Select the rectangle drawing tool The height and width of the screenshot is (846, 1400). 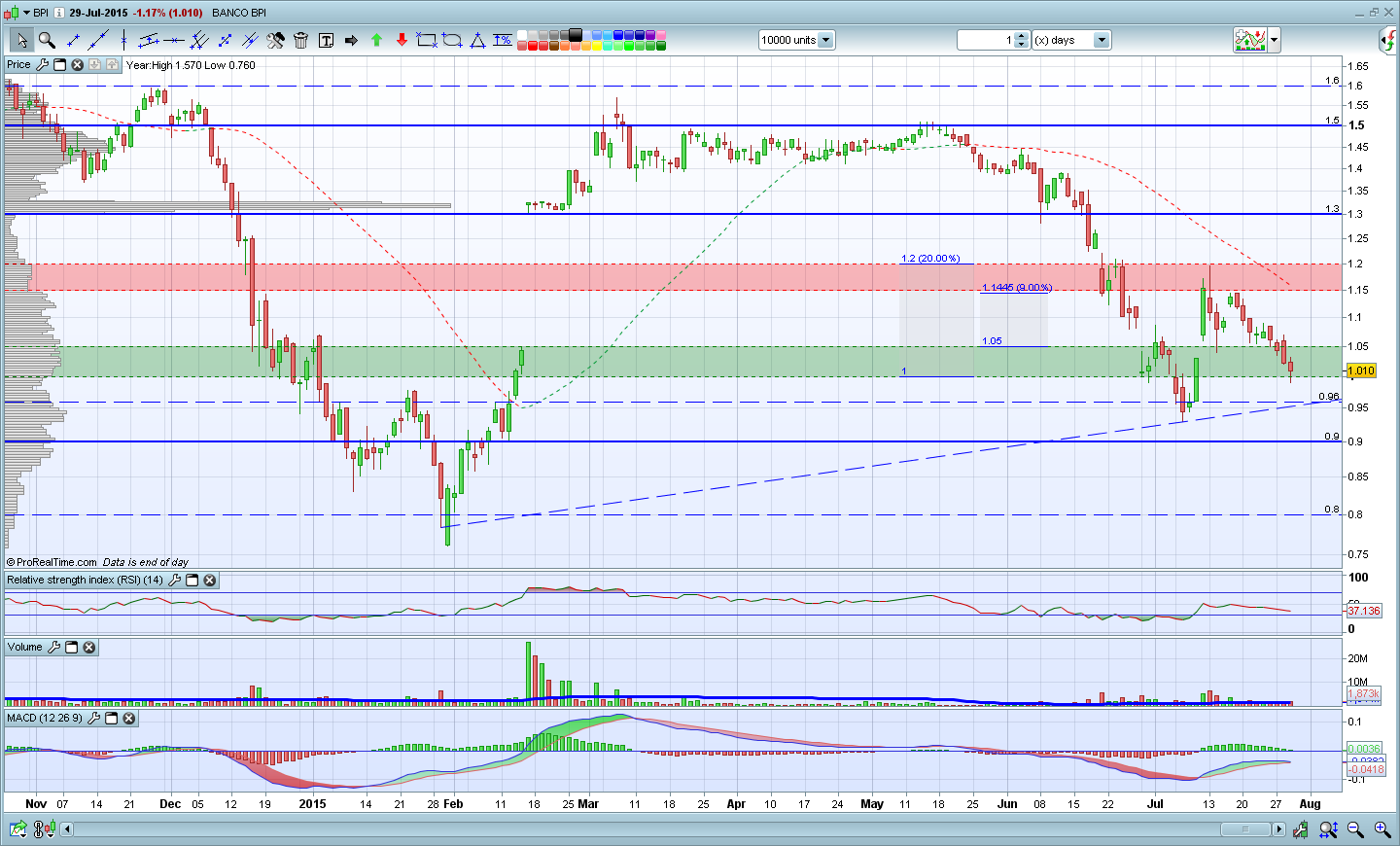click(x=426, y=40)
